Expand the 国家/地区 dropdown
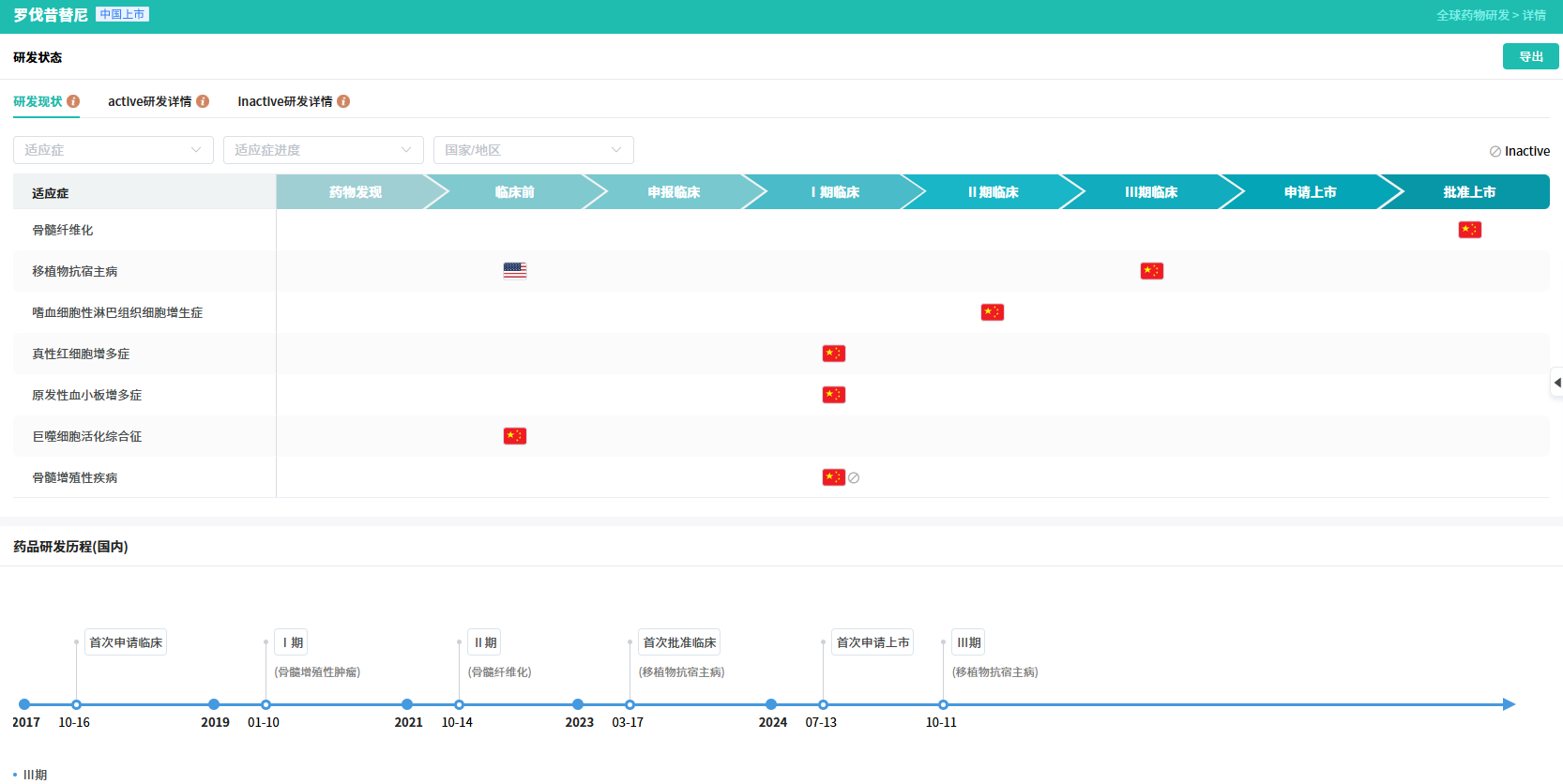1563x784 pixels. point(533,150)
